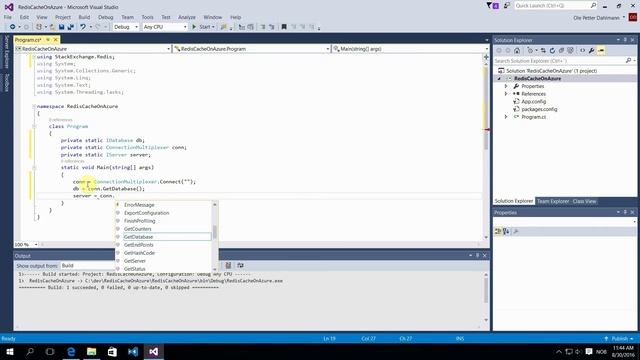Open the Start button dropdown arrow
The width and height of the screenshot is (640, 360).
[x=213, y=27]
